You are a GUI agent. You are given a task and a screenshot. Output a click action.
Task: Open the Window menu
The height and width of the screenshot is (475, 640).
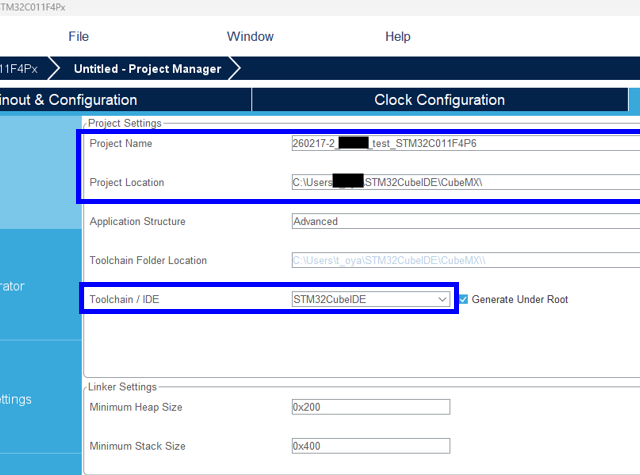click(250, 36)
